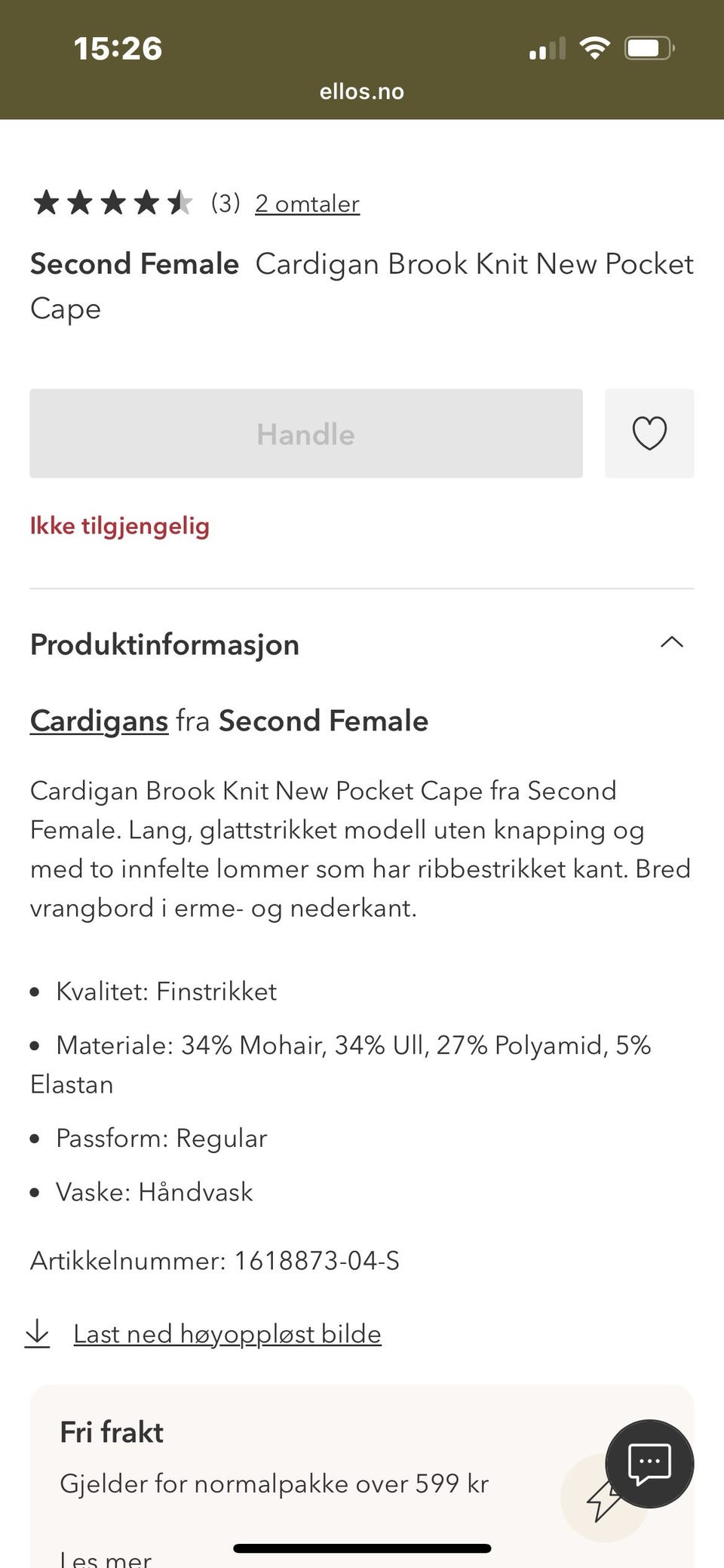Click the disabled Handle button
Viewport: 724px width, 1568px height.
[305, 433]
